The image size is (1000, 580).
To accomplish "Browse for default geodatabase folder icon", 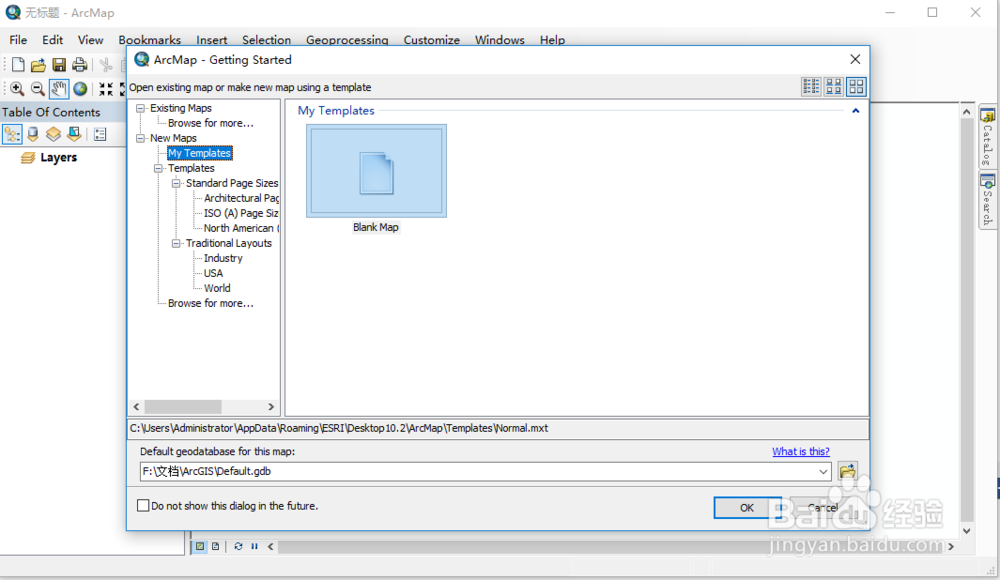I will click(x=848, y=472).
